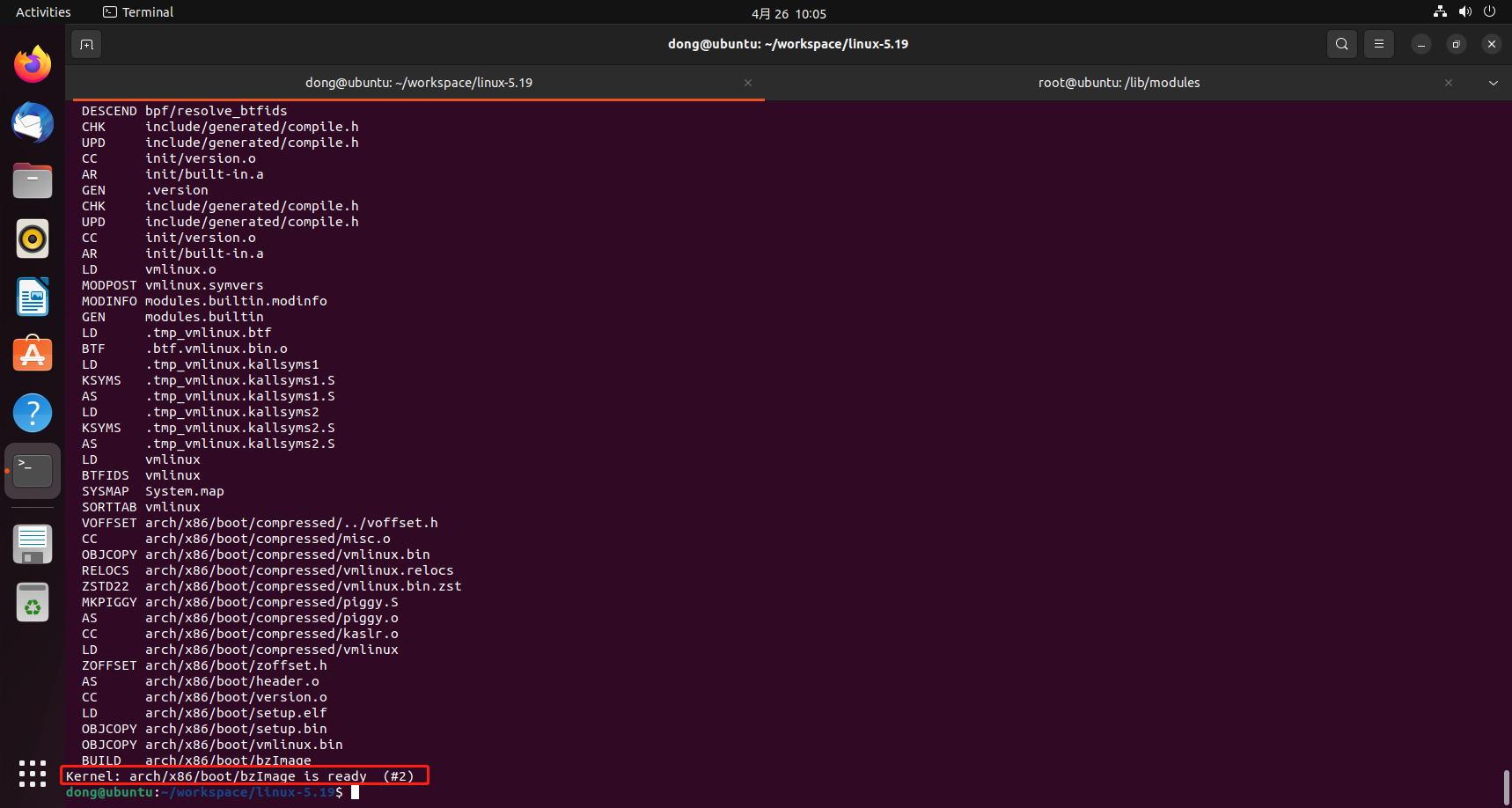Image resolution: width=1512 pixels, height=808 pixels.
Task: Open the Files manager in the dock
Action: (33, 180)
